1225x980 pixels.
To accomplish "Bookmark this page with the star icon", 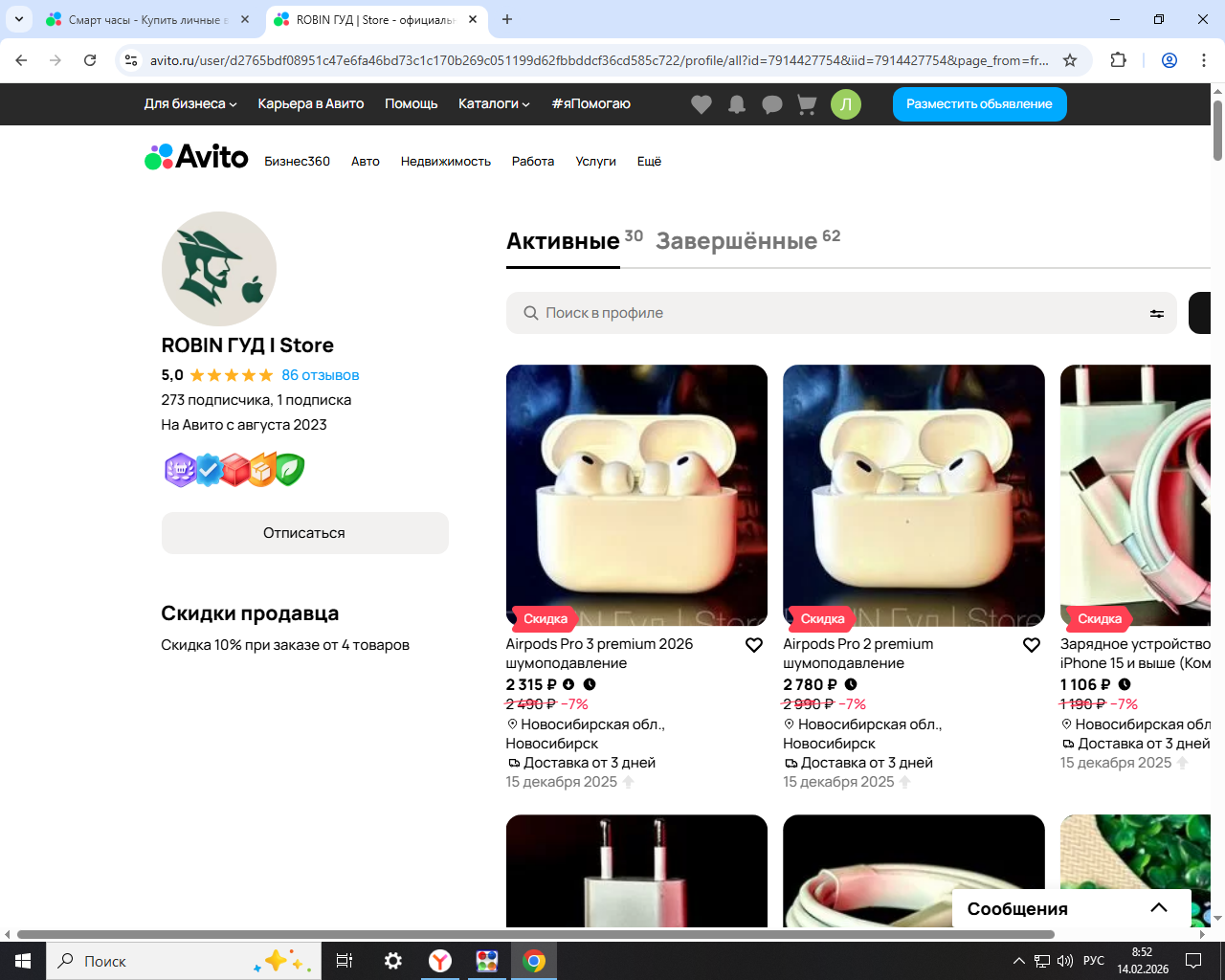I will click(x=1070, y=60).
